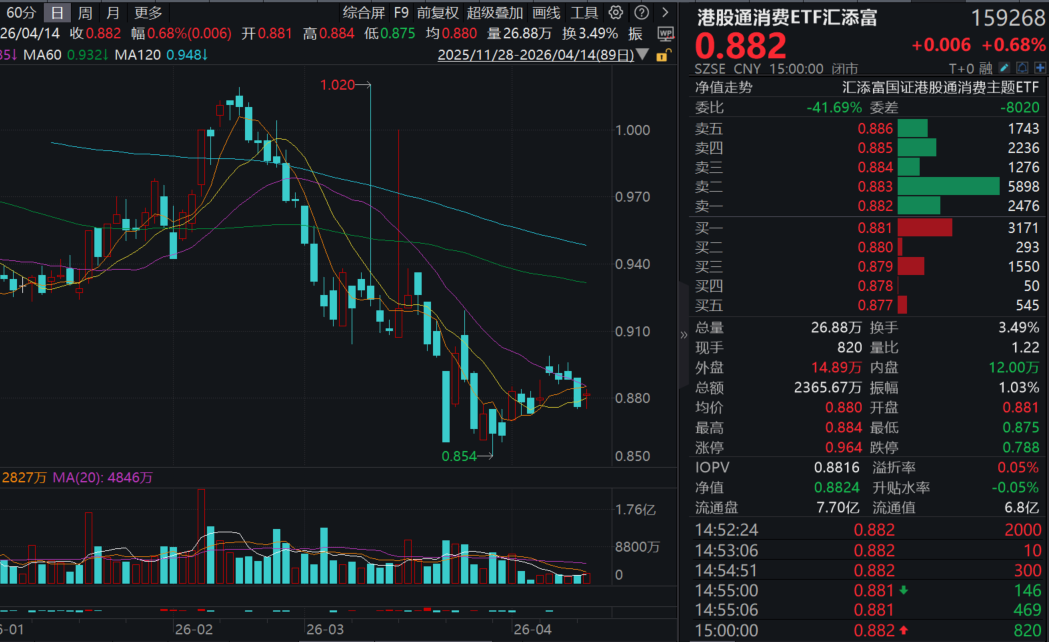The width and height of the screenshot is (1049, 642).
Task: Switch to the 周 weekly chart tab
Action: coord(86,13)
